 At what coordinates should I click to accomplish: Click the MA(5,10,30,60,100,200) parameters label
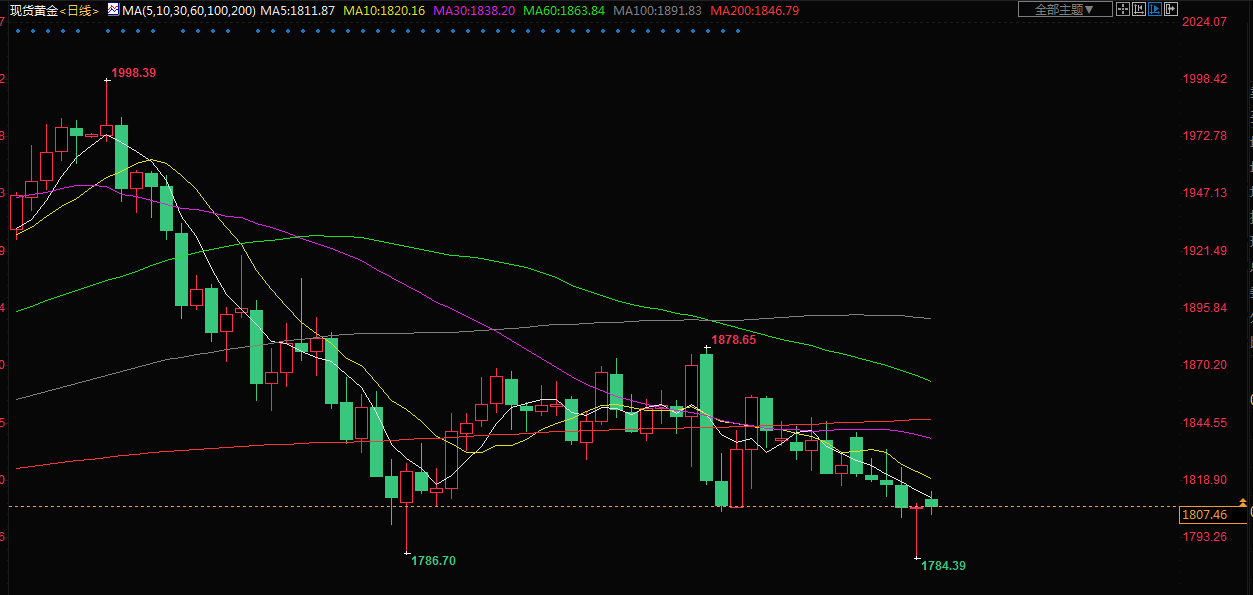tap(188, 10)
